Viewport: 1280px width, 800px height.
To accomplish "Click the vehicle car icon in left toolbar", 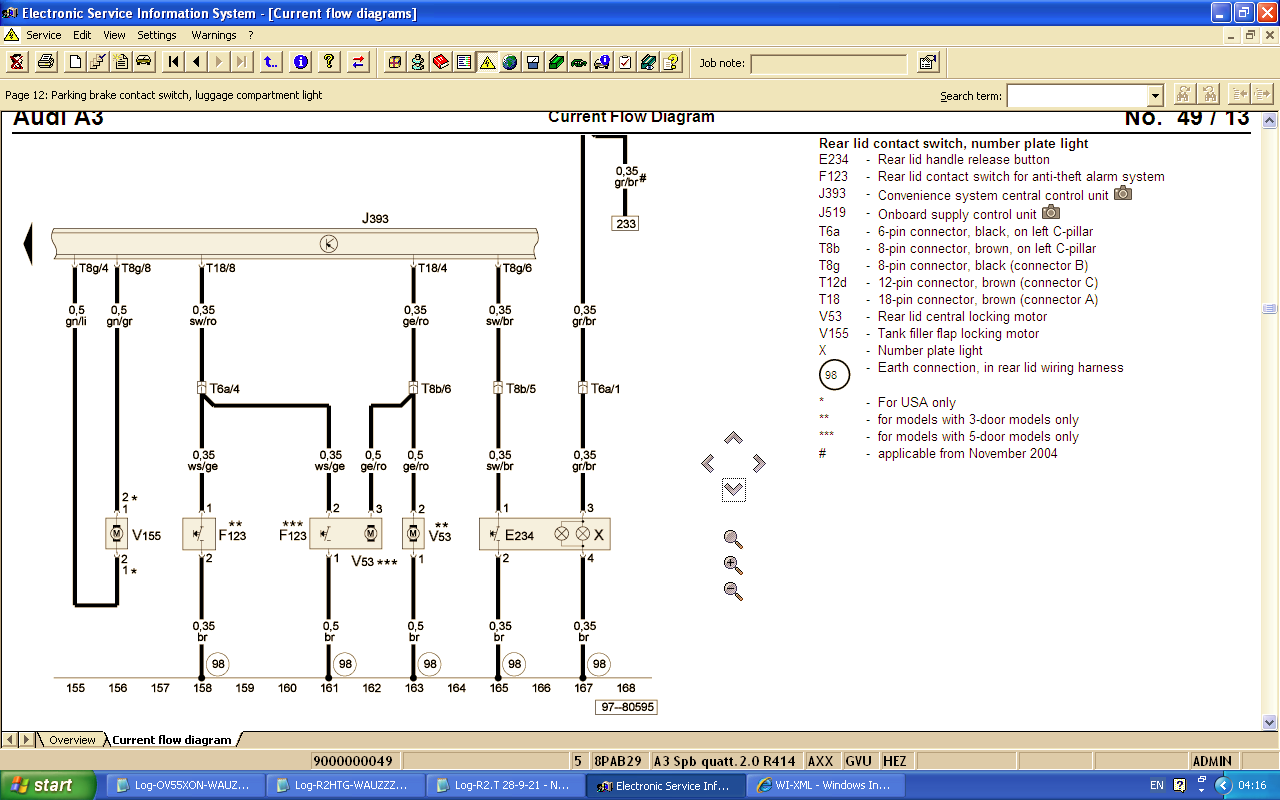I will tap(144, 62).
